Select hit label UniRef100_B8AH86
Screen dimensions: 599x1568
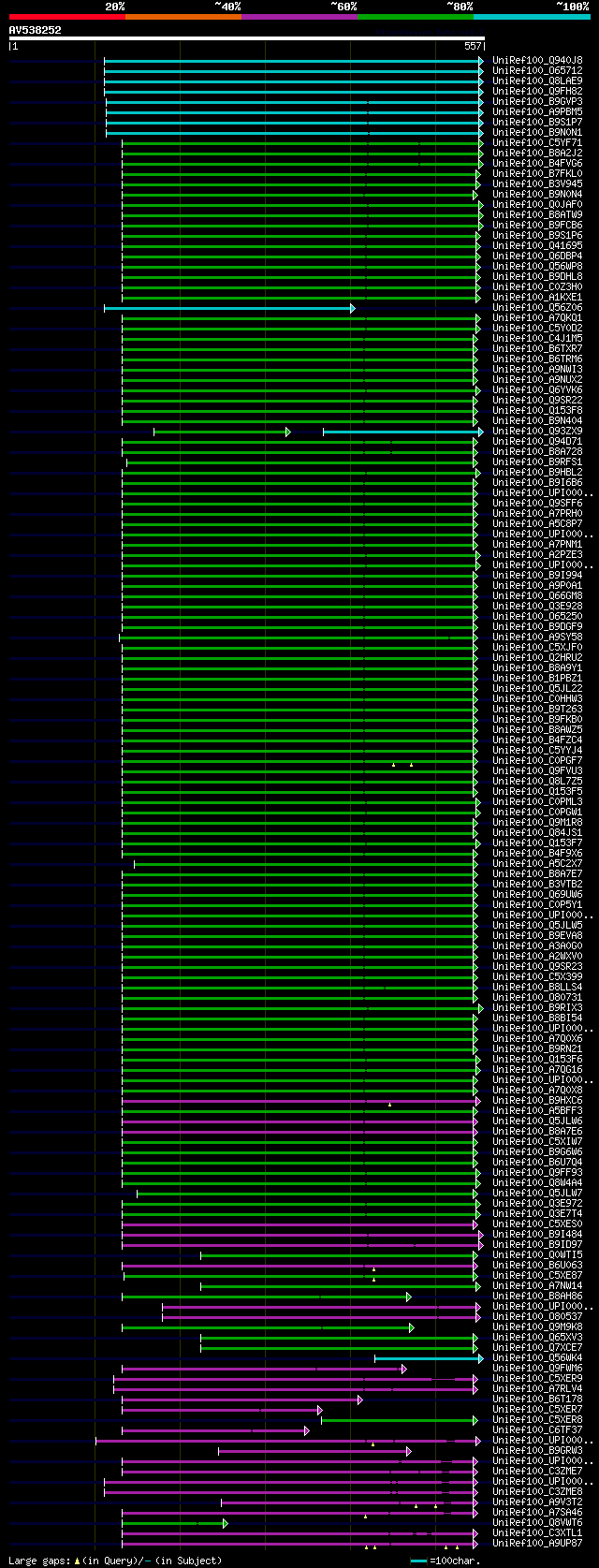click(x=537, y=1296)
